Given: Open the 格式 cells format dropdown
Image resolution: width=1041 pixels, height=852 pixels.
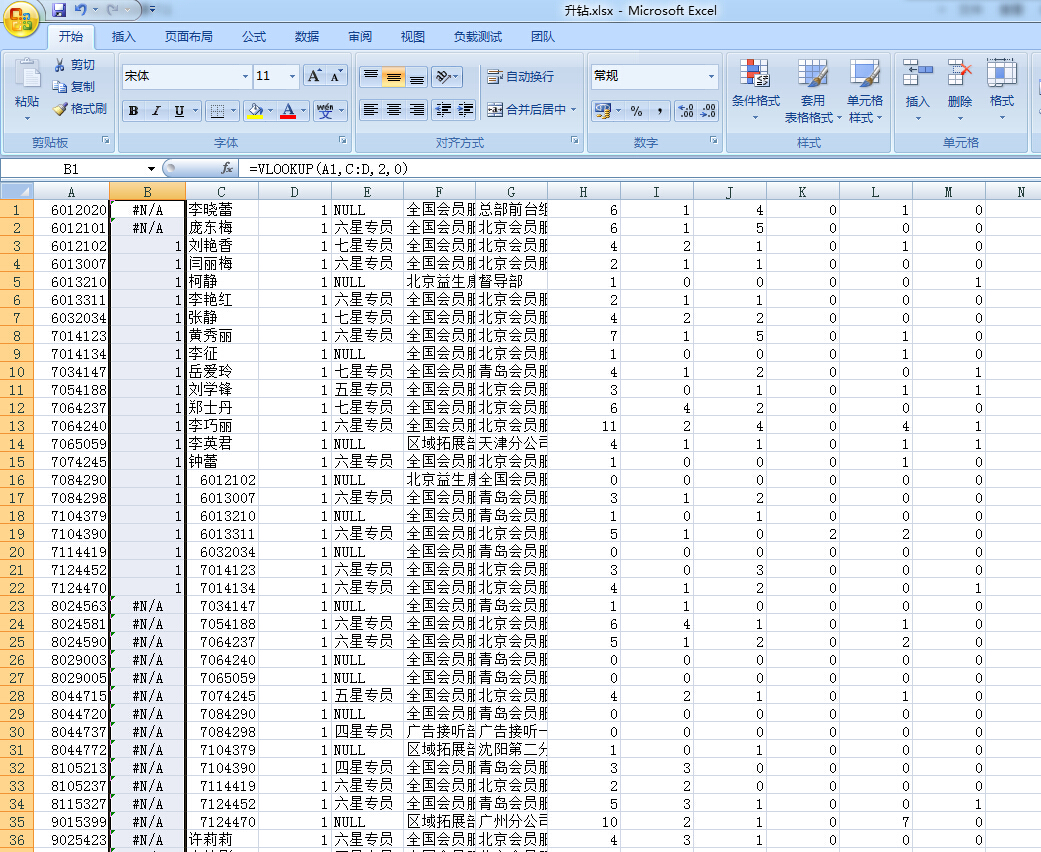Looking at the screenshot, I should tap(1001, 91).
